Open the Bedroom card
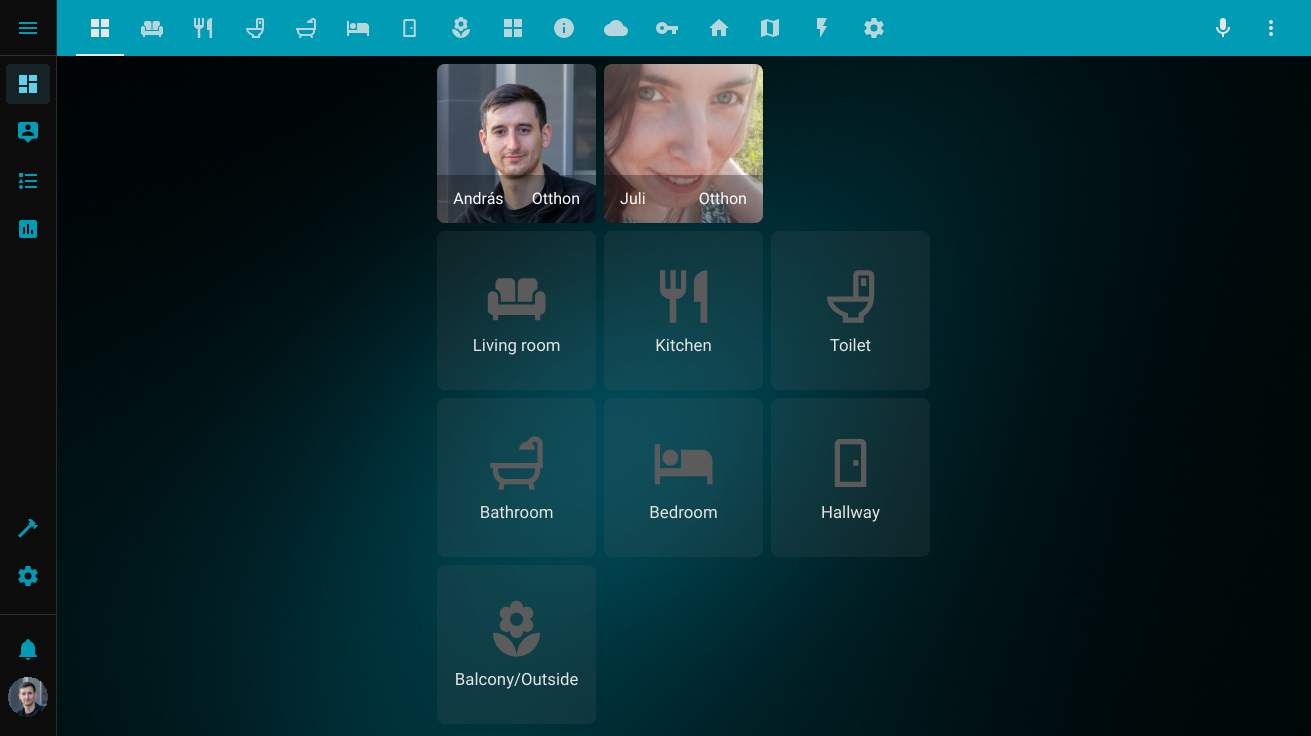The height and width of the screenshot is (736, 1311). pos(683,477)
